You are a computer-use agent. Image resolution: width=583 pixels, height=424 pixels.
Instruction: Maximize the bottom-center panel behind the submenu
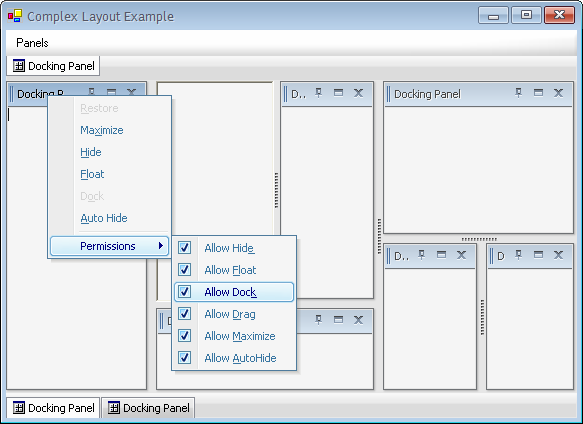click(338, 319)
